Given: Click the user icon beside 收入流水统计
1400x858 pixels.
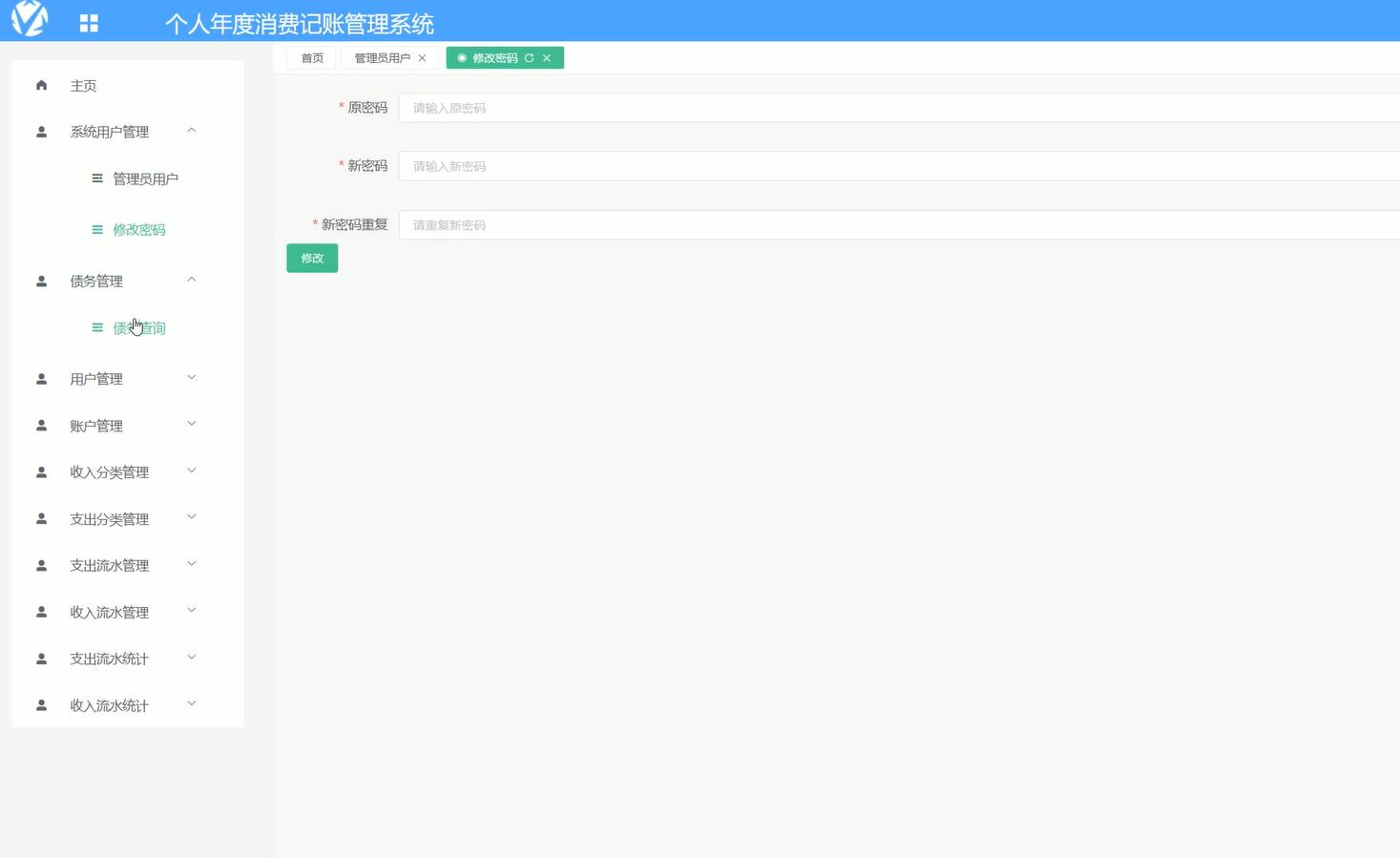Looking at the screenshot, I should click(x=41, y=705).
